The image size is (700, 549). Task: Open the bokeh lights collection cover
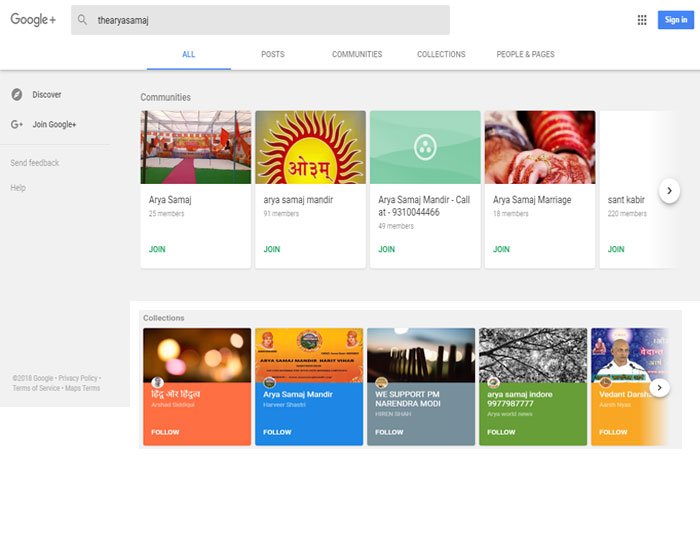[197, 355]
